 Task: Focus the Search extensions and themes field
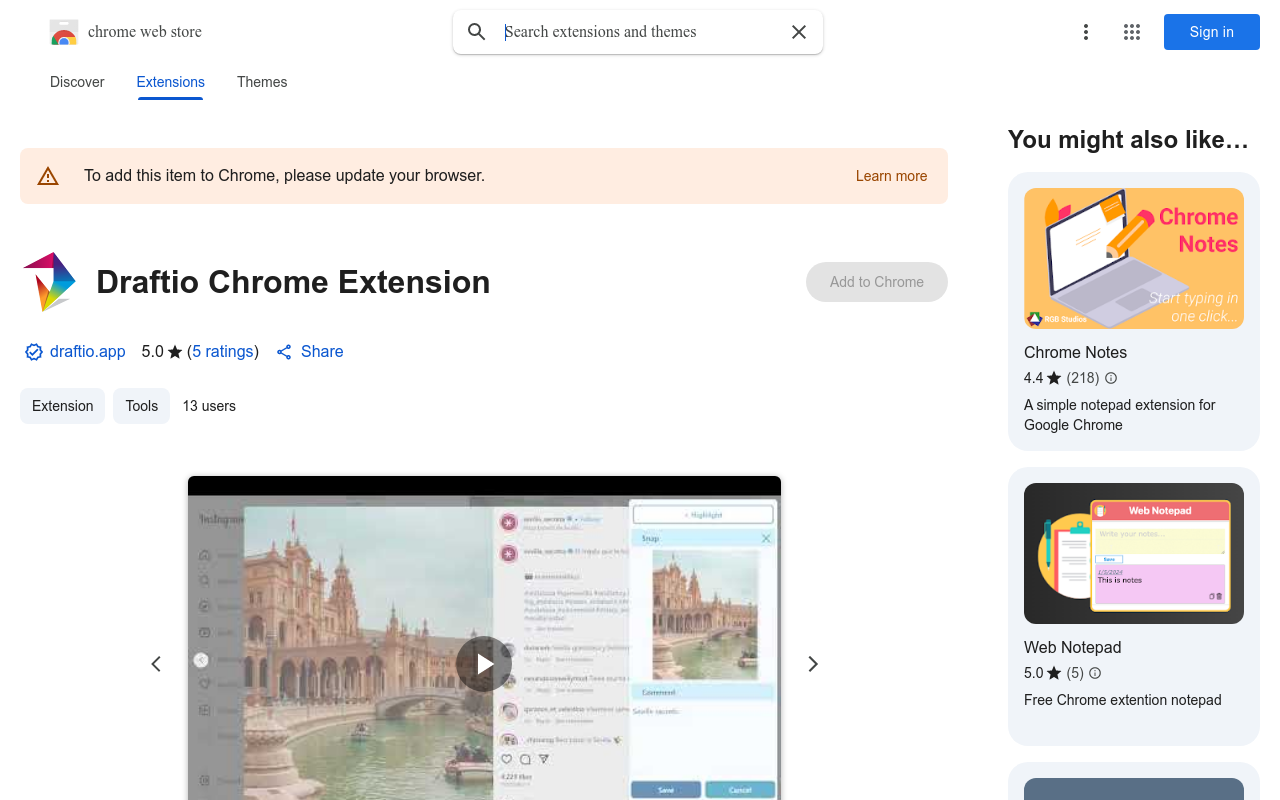[638, 32]
